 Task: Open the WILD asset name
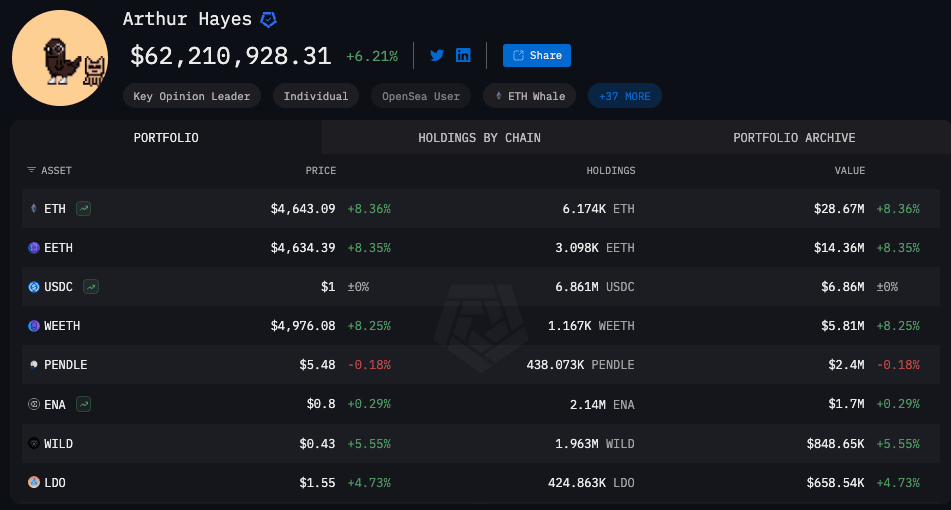coord(58,443)
